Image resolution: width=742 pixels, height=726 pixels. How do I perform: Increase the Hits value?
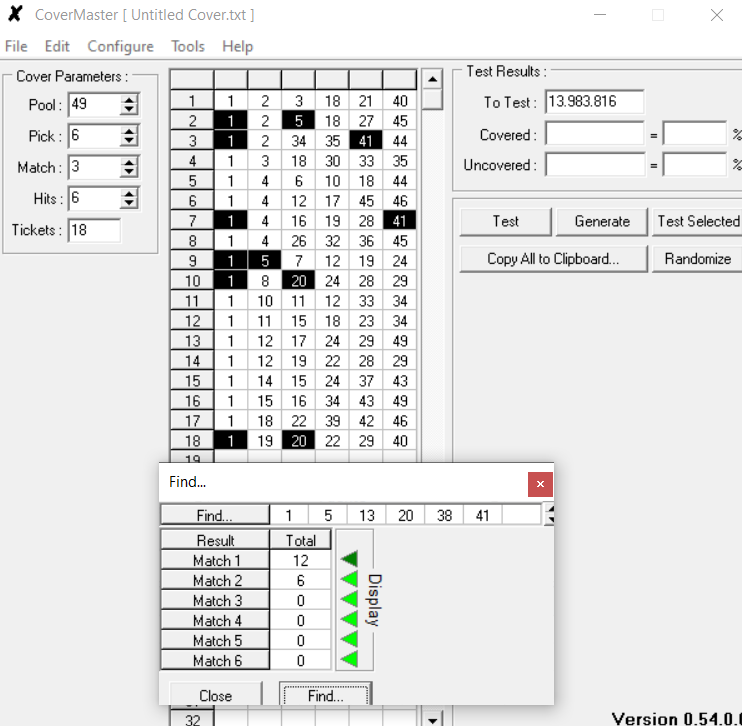point(129,194)
